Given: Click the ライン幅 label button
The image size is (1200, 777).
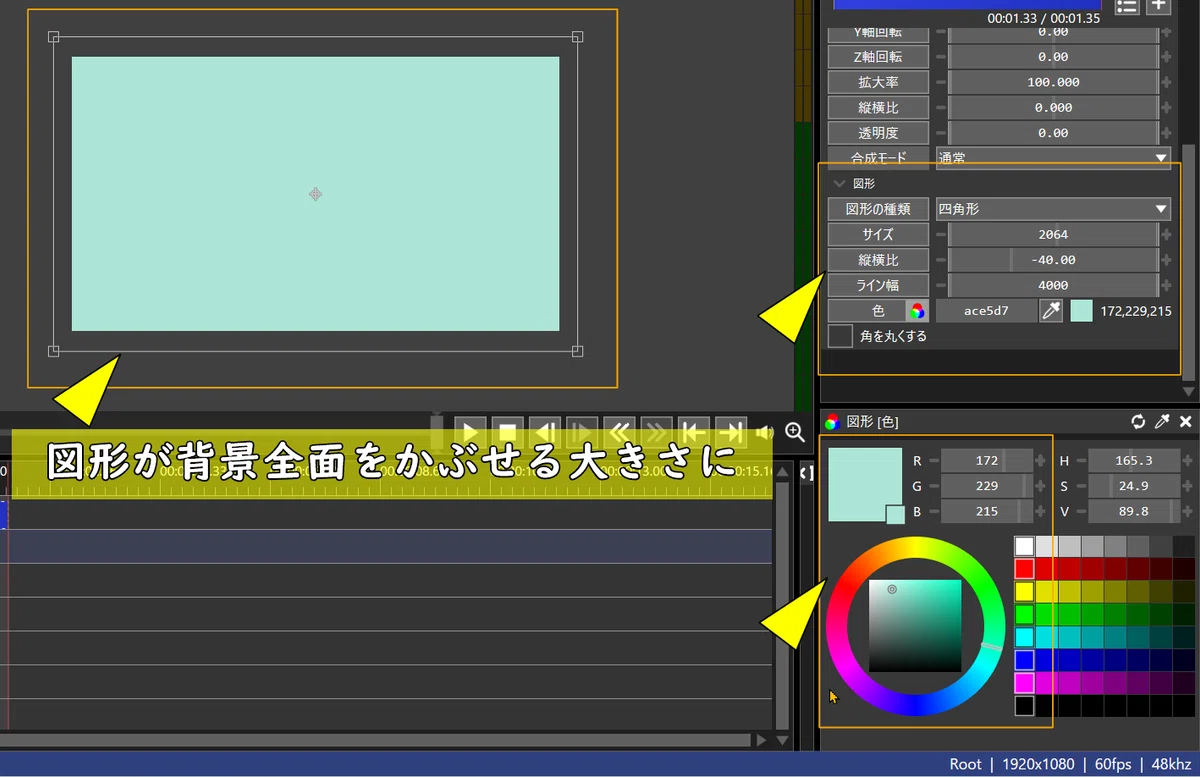Looking at the screenshot, I should [878, 285].
